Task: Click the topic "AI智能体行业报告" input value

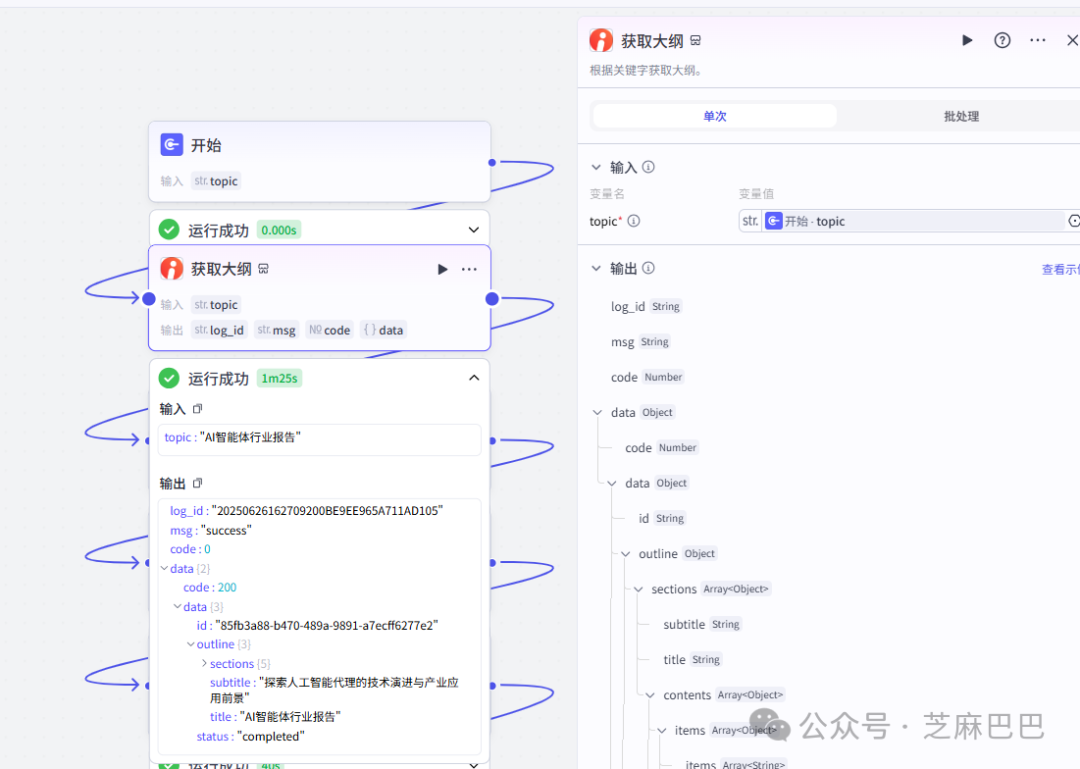Action: 250,437
